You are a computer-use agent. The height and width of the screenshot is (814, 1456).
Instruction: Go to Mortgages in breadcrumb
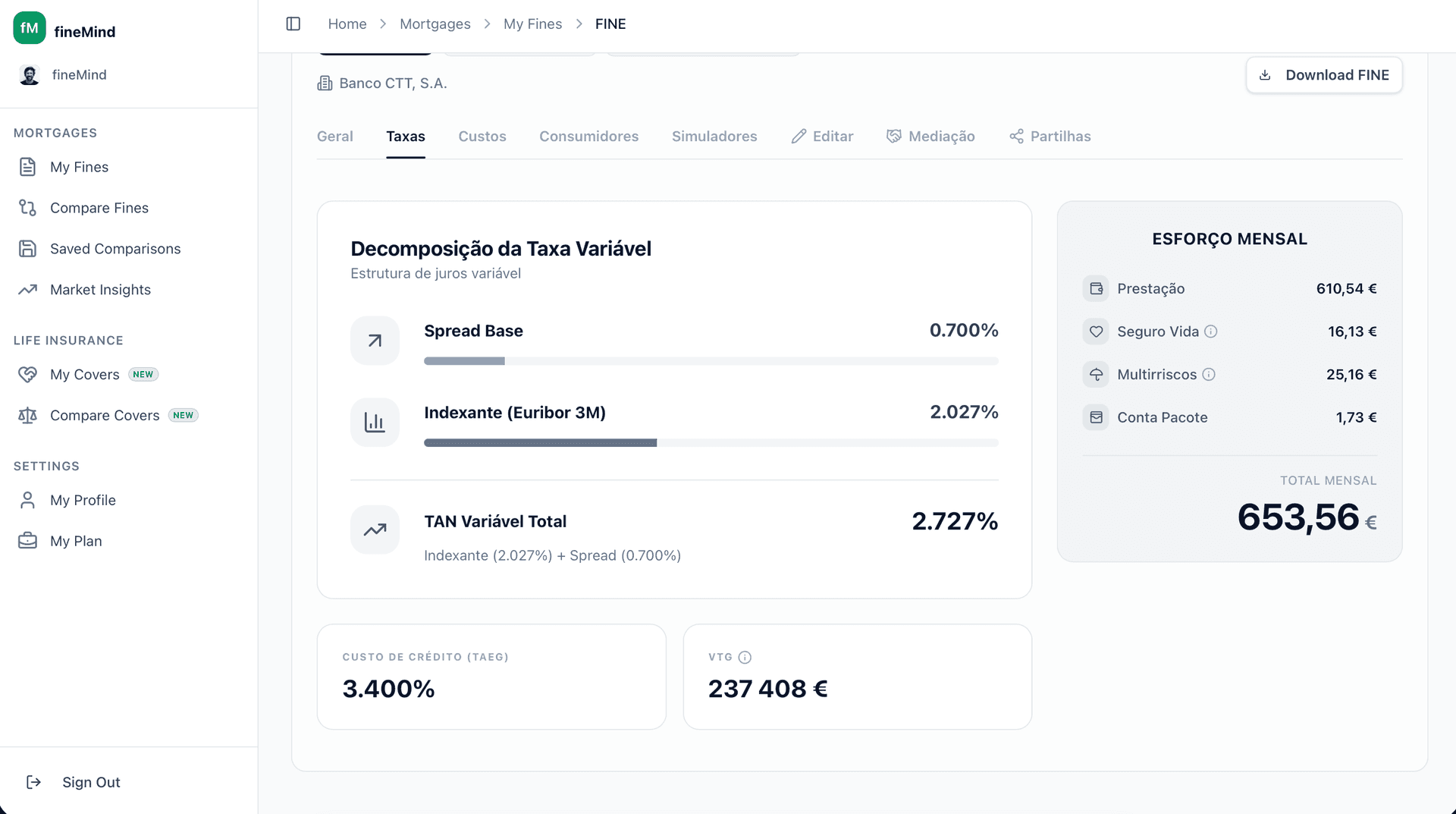point(435,24)
